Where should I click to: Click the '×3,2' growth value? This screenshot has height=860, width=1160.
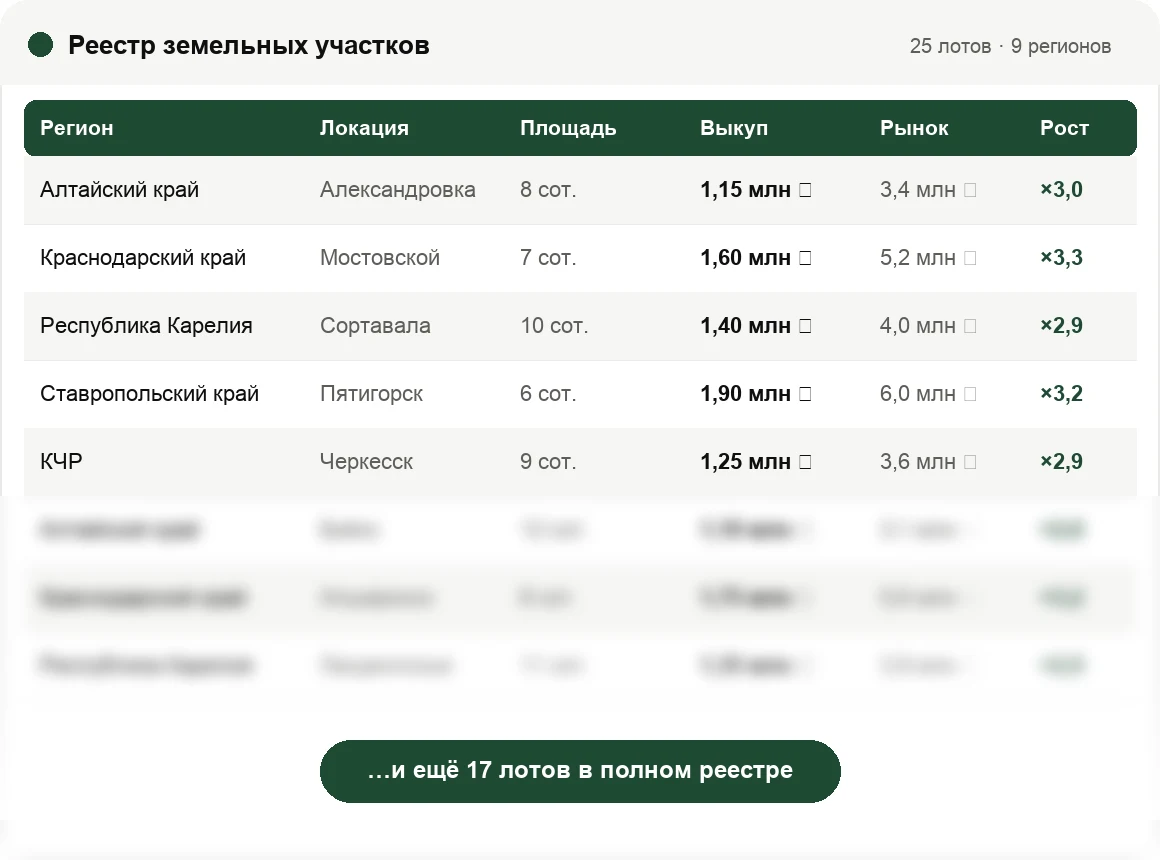[x=1062, y=394]
